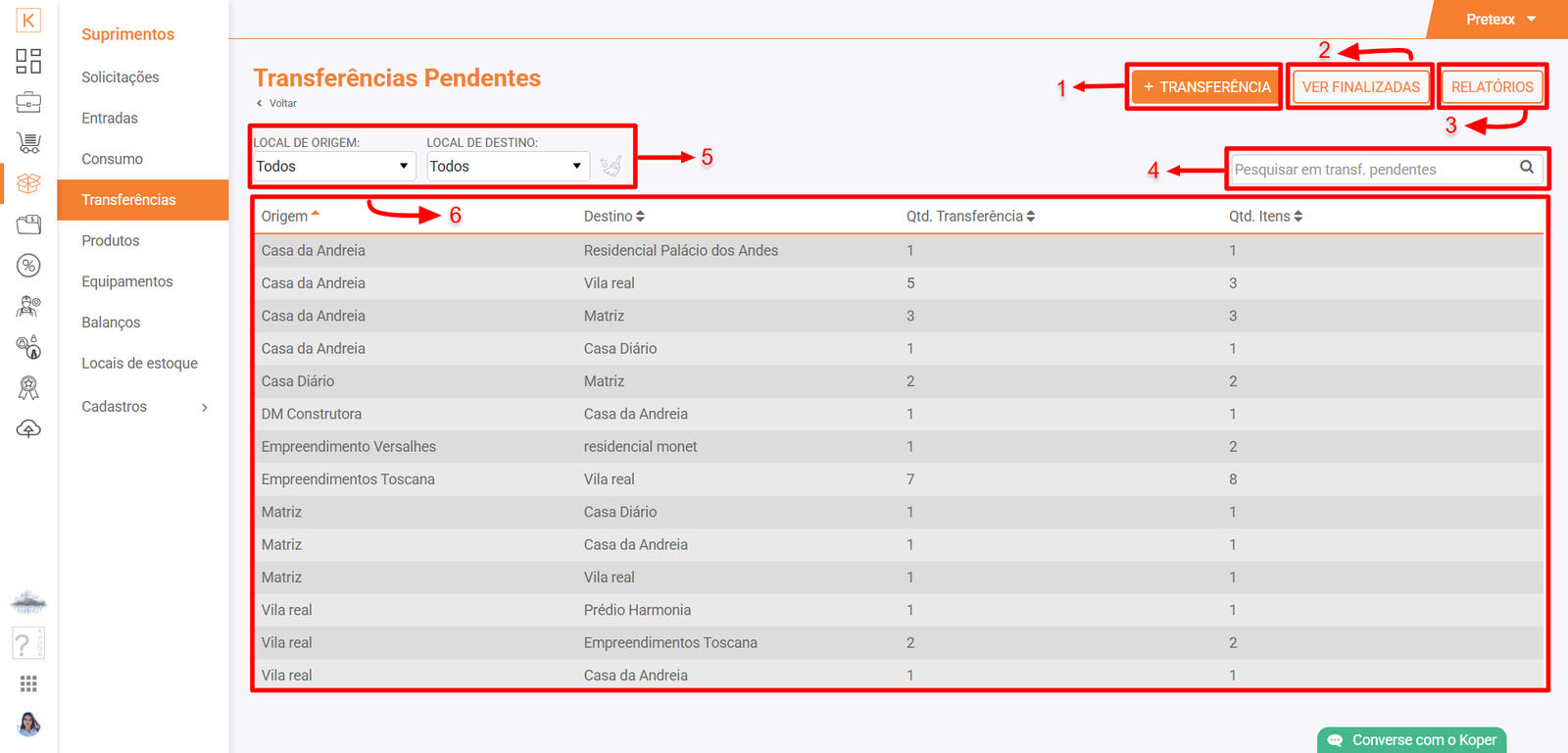The width and height of the screenshot is (1568, 753).
Task: Clear filters with the broom icon
Action: click(x=611, y=167)
